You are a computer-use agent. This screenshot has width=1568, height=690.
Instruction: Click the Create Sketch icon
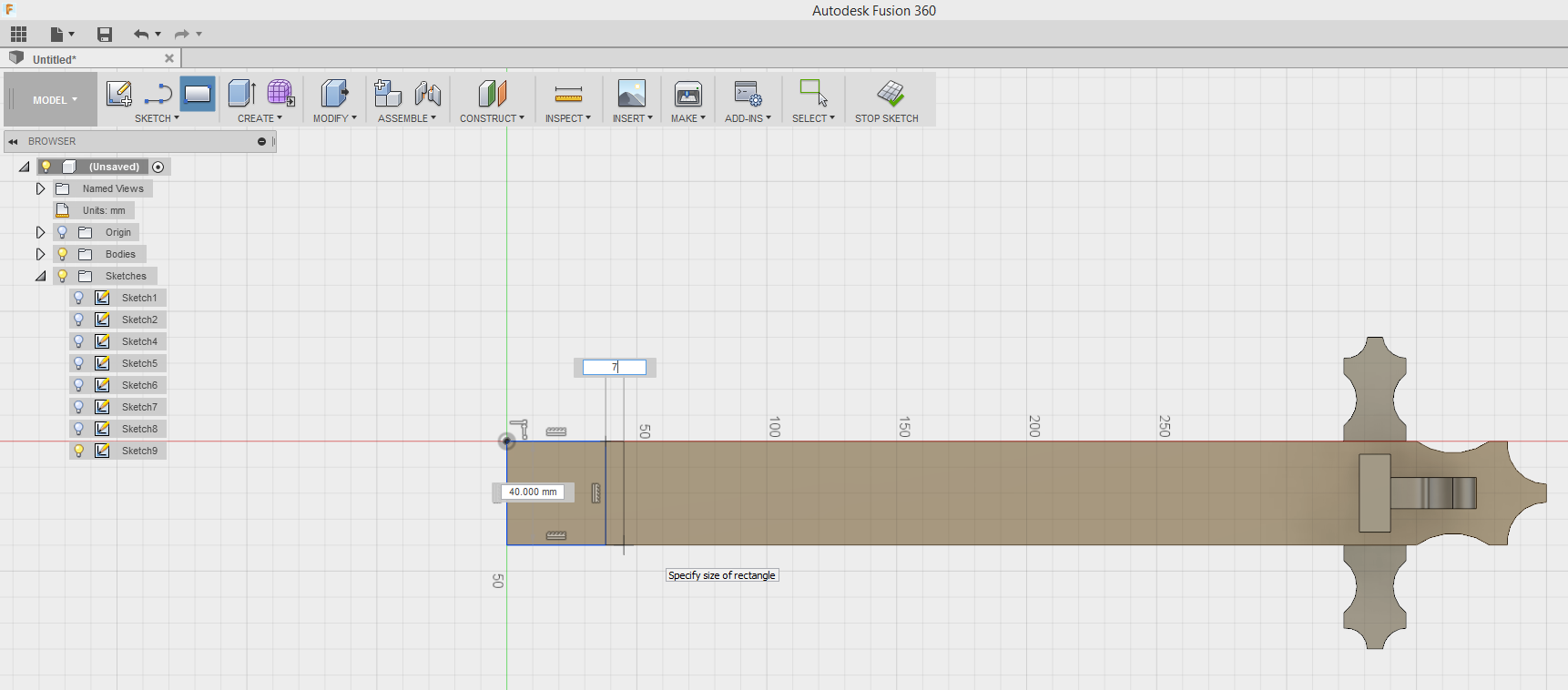coord(119,94)
